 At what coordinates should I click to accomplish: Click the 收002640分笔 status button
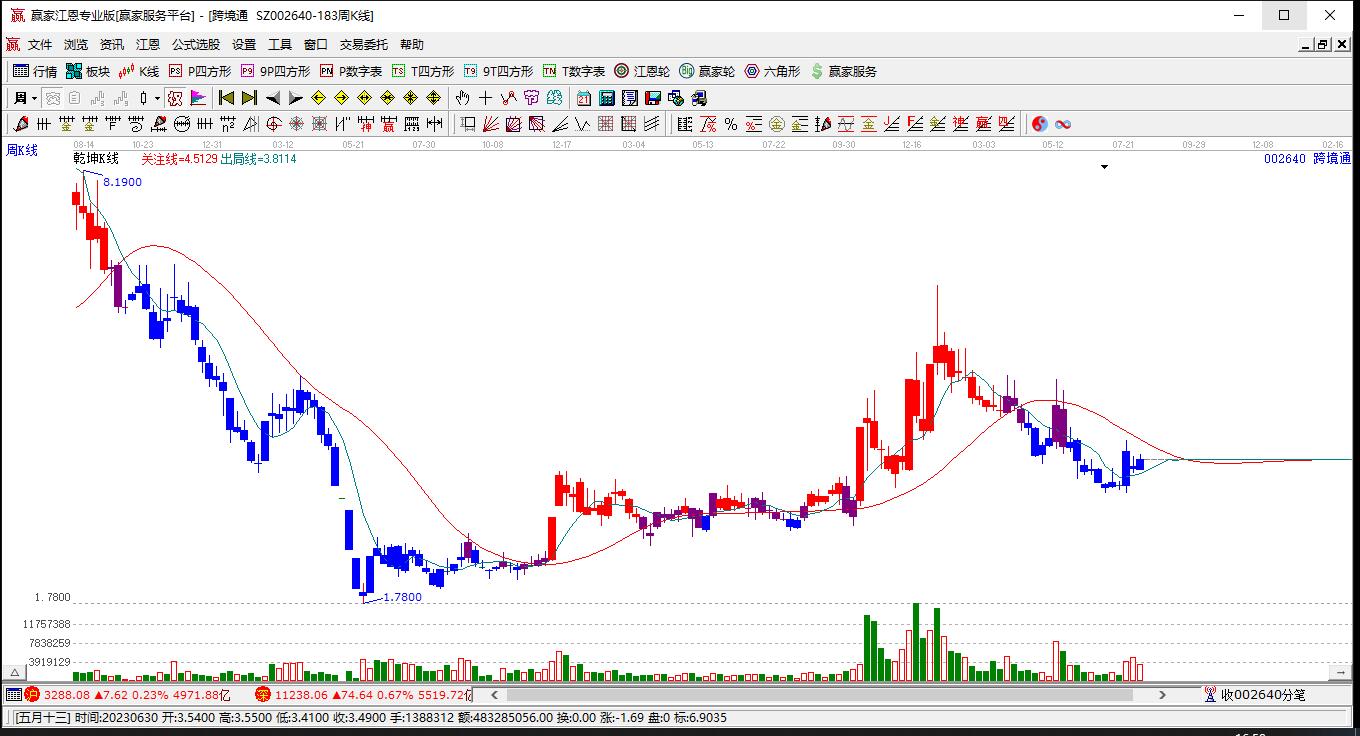(x=1255, y=694)
